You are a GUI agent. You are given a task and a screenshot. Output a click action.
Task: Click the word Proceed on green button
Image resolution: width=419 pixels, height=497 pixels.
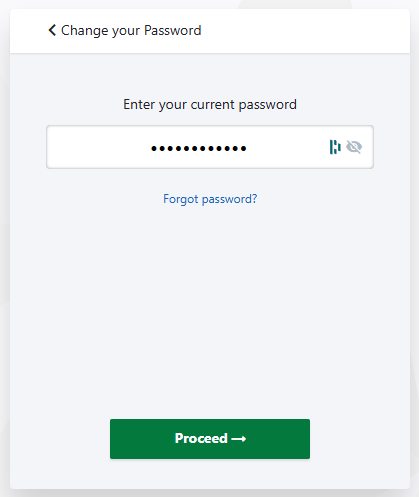click(201, 439)
